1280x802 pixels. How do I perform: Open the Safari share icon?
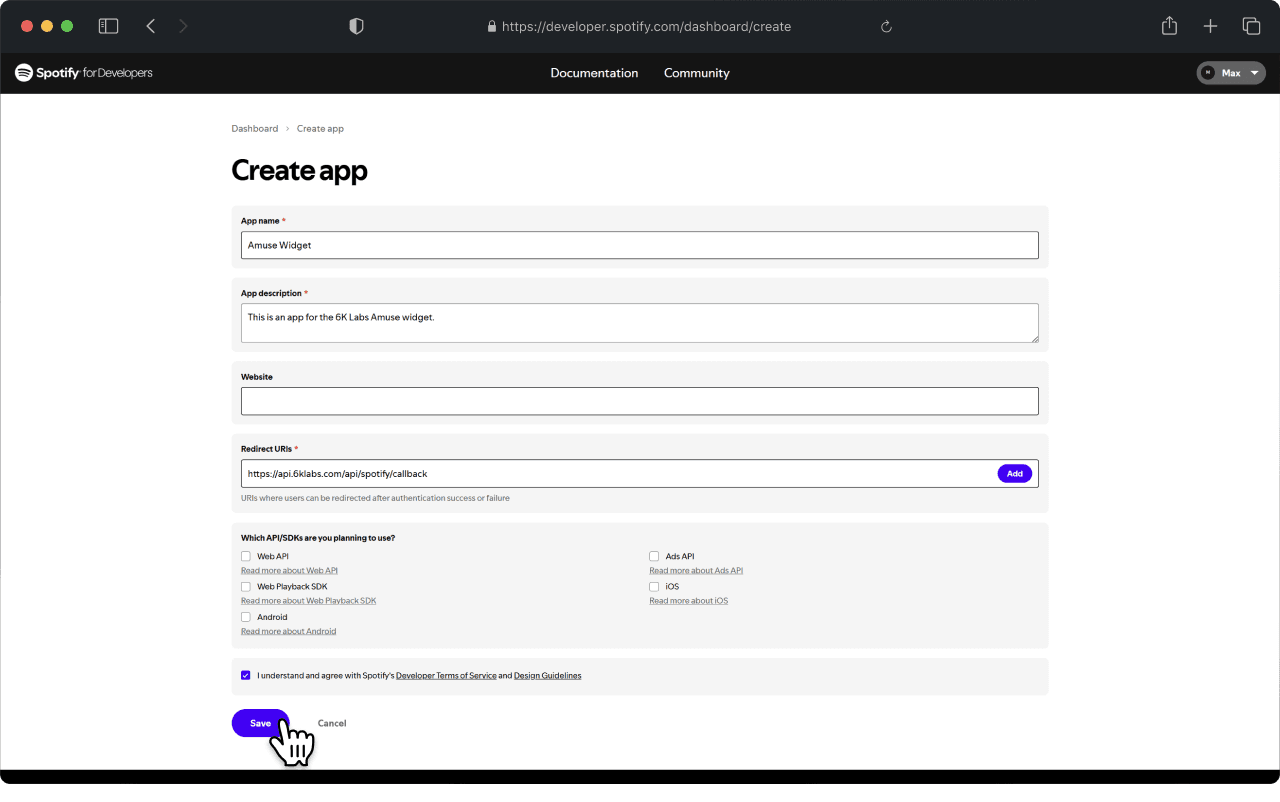1169,26
